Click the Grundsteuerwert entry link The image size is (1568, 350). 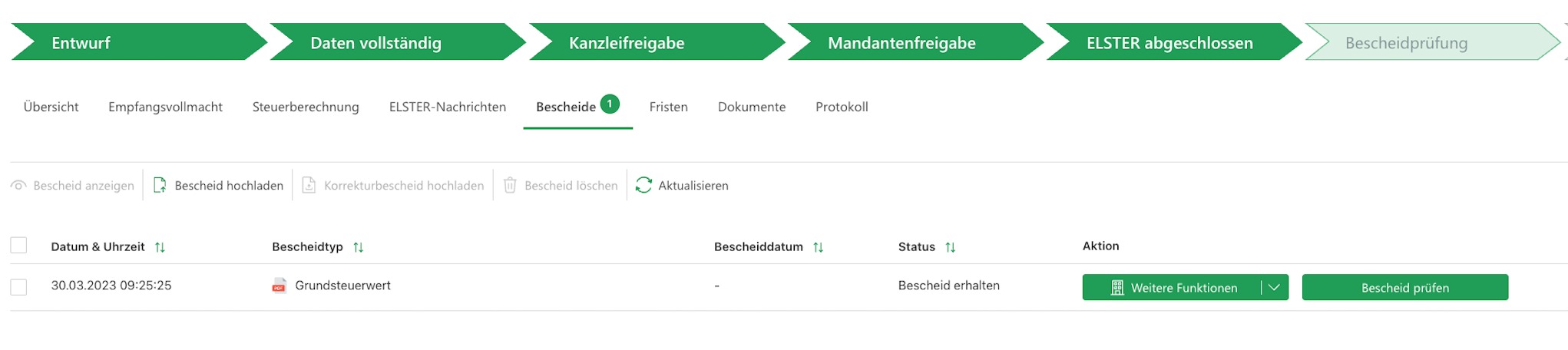pyautogui.click(x=342, y=286)
